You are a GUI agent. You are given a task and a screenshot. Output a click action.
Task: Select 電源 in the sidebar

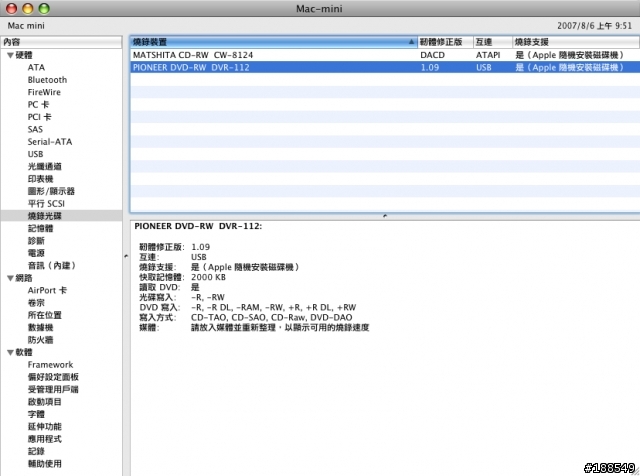coord(36,253)
